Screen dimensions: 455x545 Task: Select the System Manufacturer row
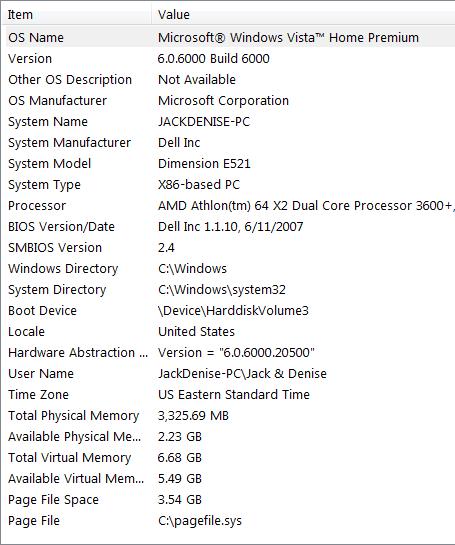pyautogui.click(x=228, y=143)
